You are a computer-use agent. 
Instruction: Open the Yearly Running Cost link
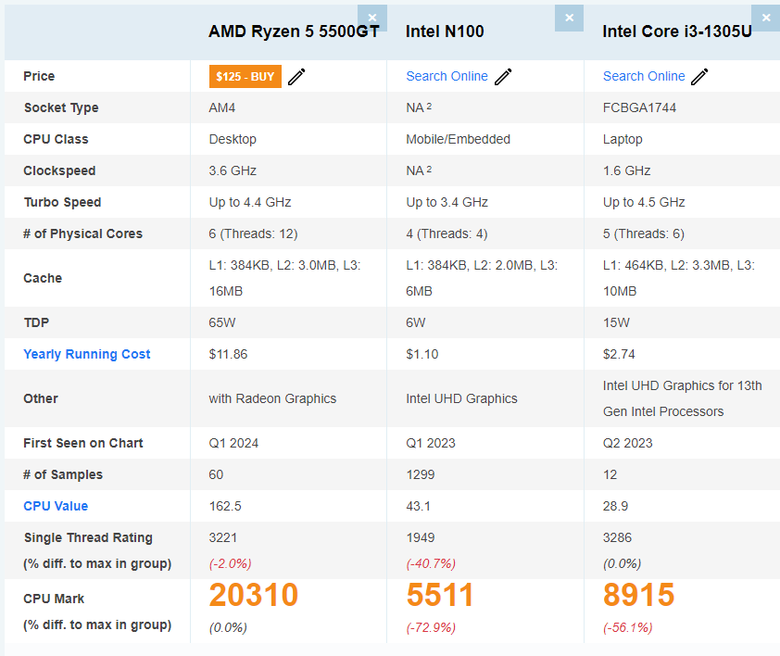pos(87,354)
